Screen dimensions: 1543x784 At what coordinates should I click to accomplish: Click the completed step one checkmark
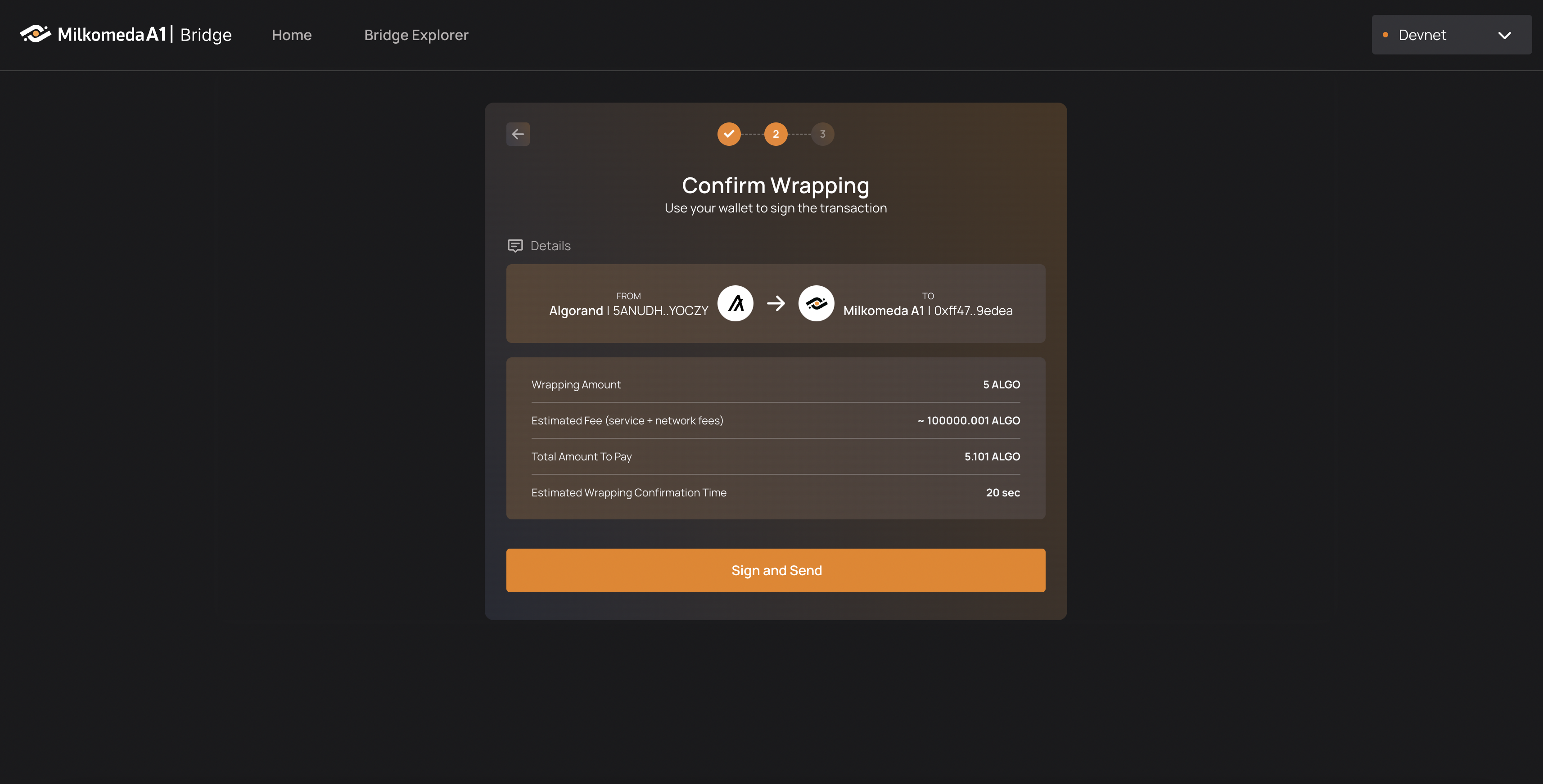pyautogui.click(x=729, y=134)
